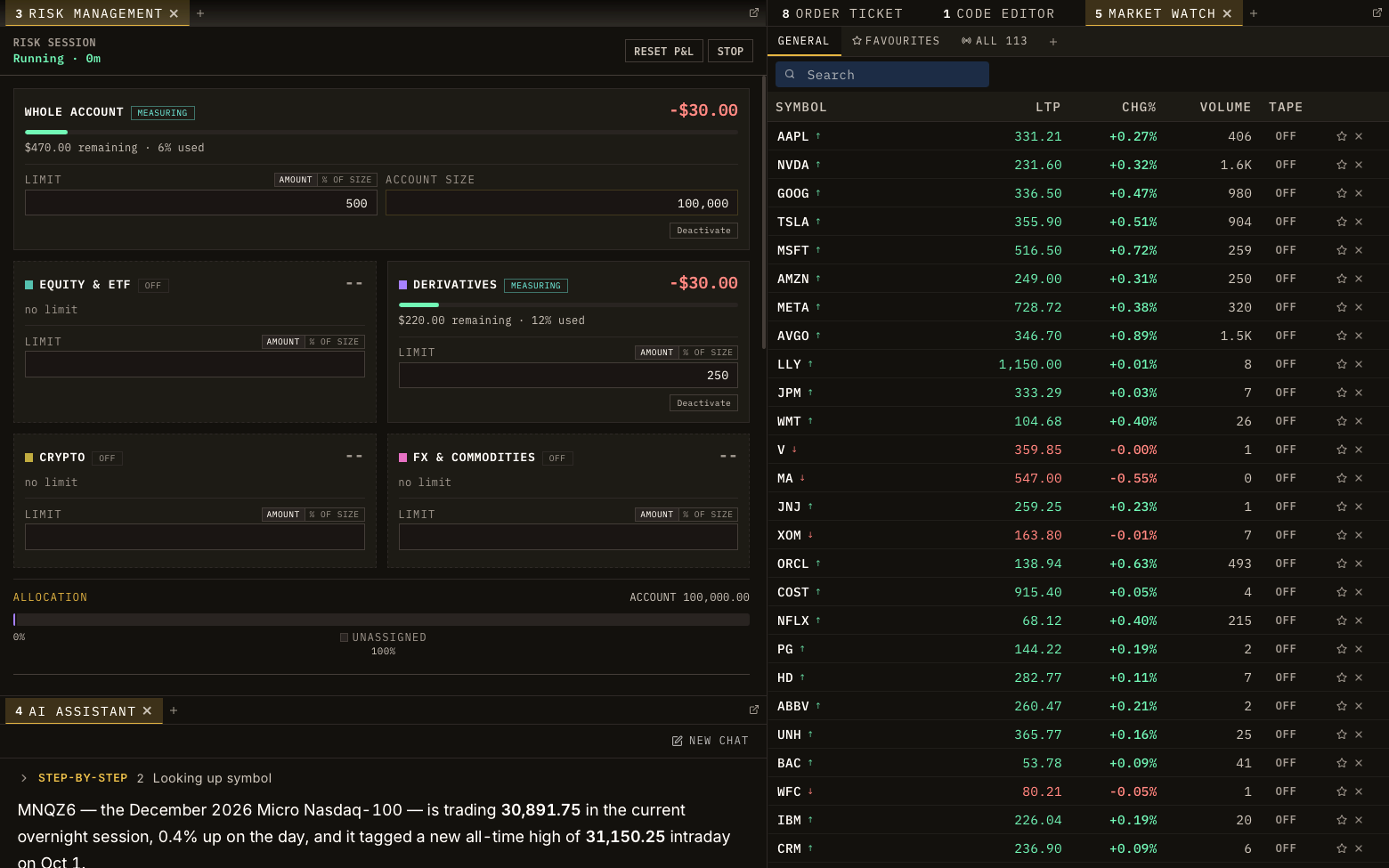Focus the market watch Search field
Viewport: 1389px width, 868px height.
coord(882,75)
